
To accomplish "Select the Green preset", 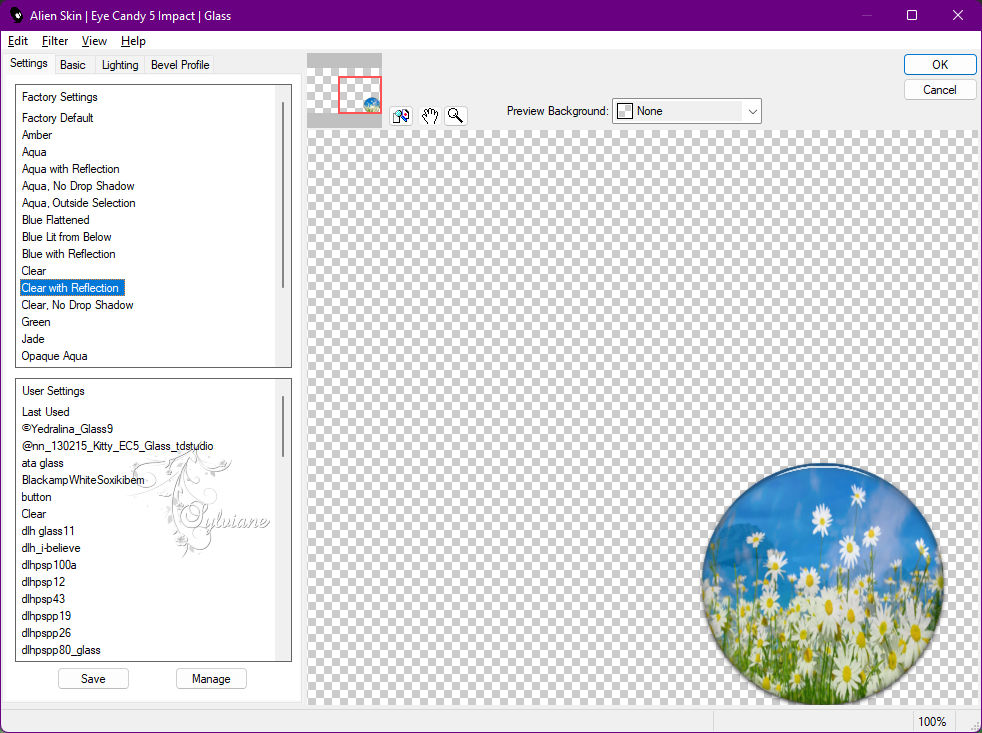I will [x=36, y=321].
